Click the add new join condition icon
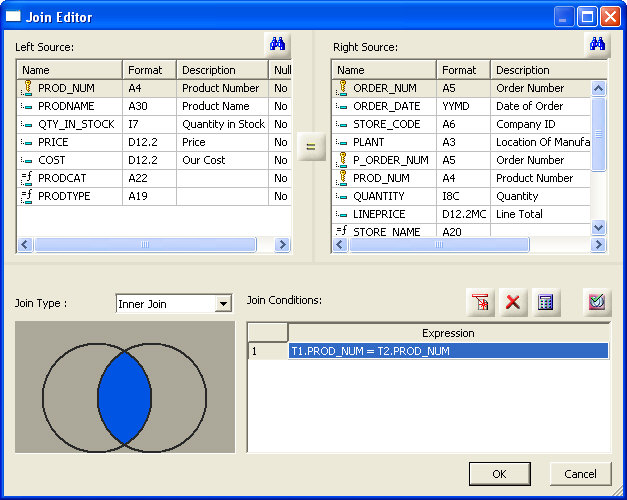Screen dimensions: 627x500 click(x=480, y=302)
